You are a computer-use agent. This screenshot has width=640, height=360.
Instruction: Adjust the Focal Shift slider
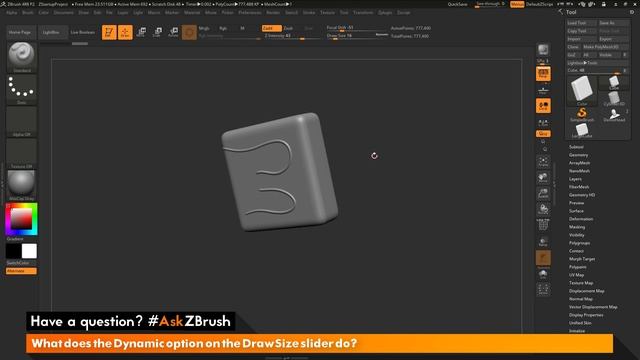pyautogui.click(x=357, y=28)
